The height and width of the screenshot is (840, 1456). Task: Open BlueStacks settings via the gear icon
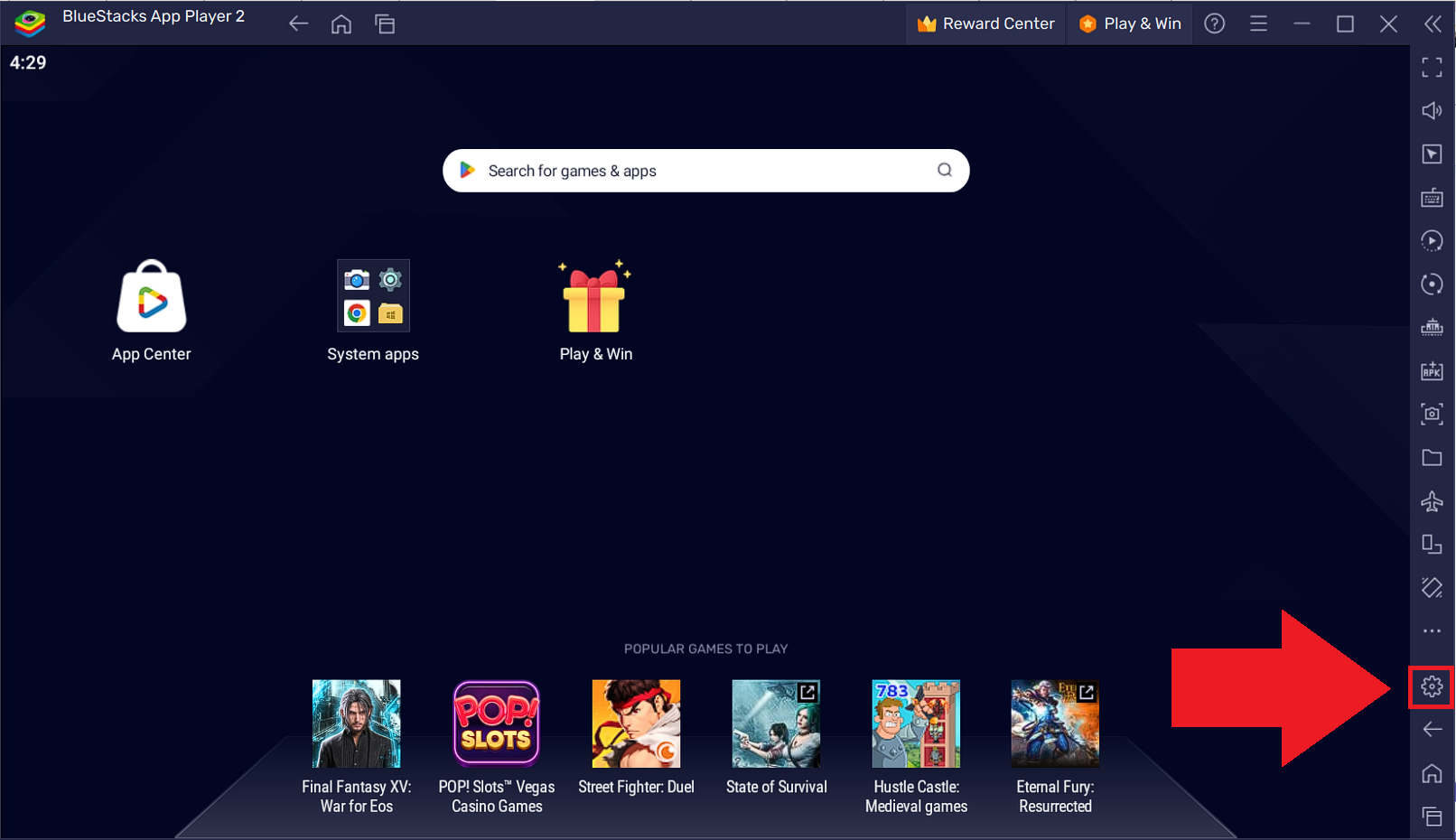[1432, 687]
